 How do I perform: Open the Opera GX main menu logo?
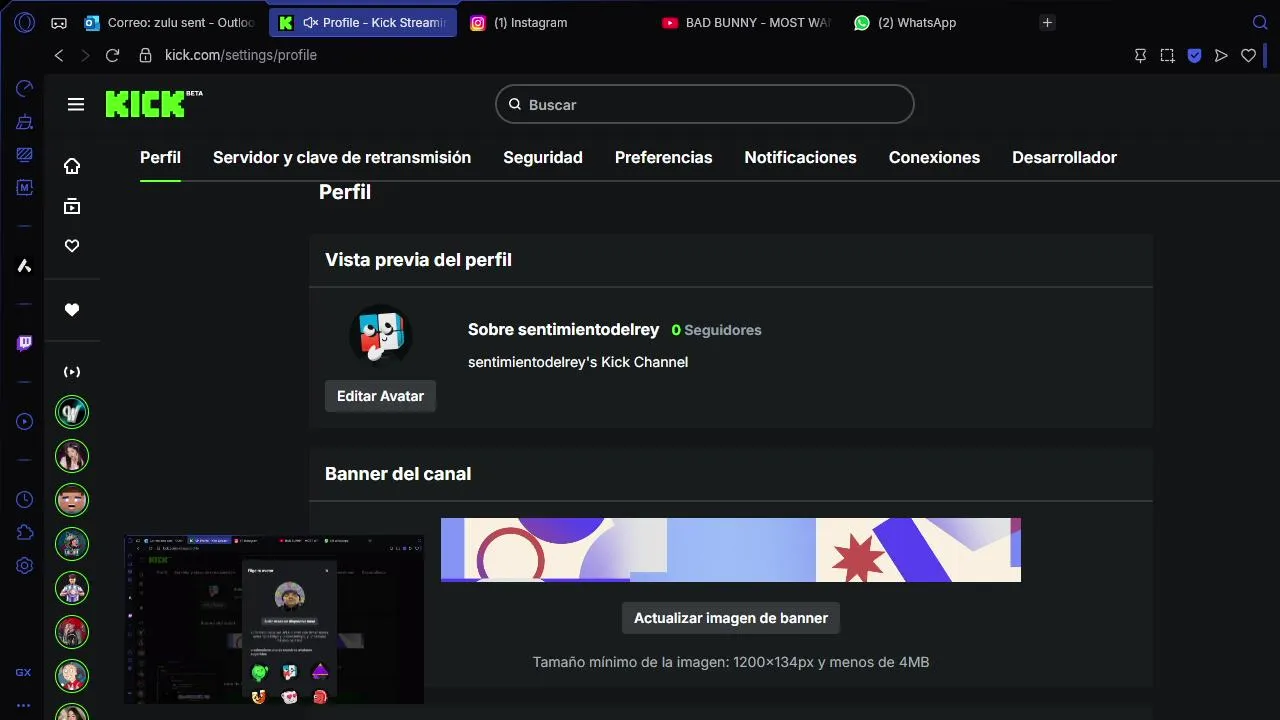[x=25, y=22]
